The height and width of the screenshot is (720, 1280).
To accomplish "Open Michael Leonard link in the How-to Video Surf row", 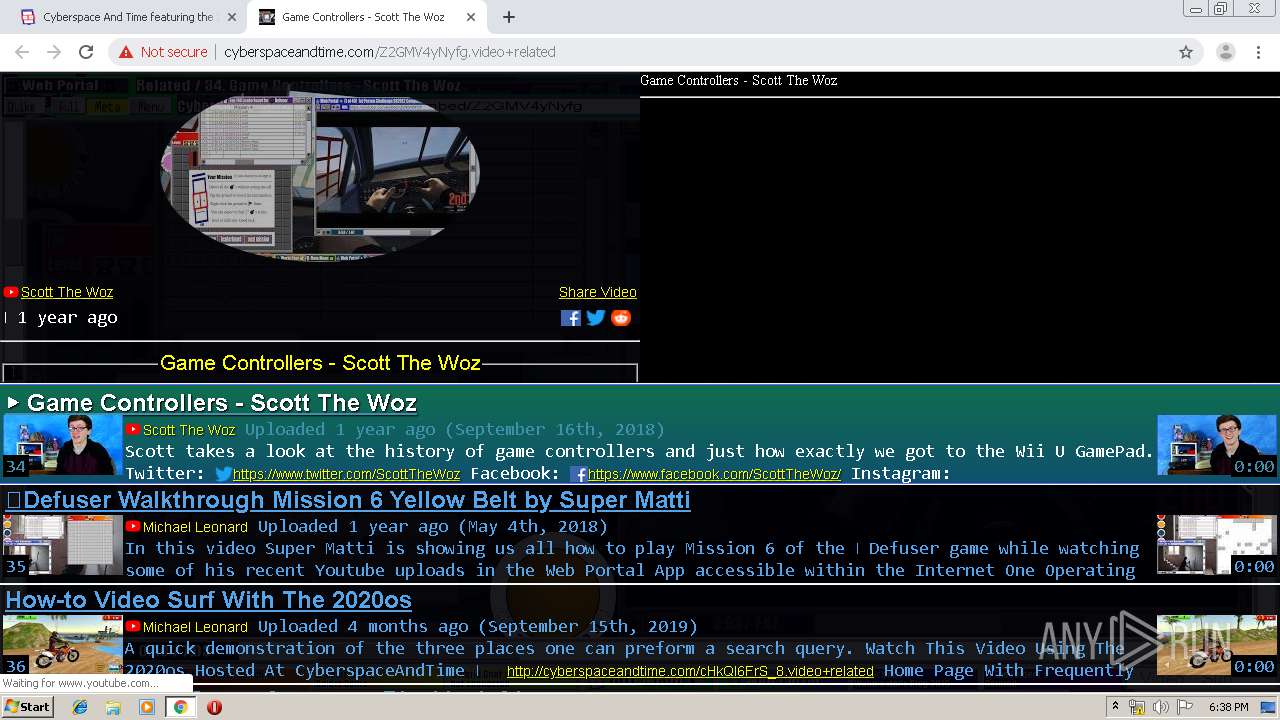I will (195, 627).
